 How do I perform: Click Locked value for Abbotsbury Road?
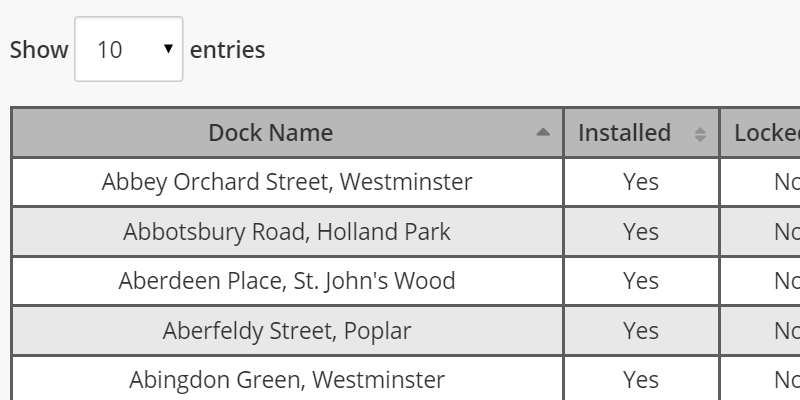(x=786, y=232)
